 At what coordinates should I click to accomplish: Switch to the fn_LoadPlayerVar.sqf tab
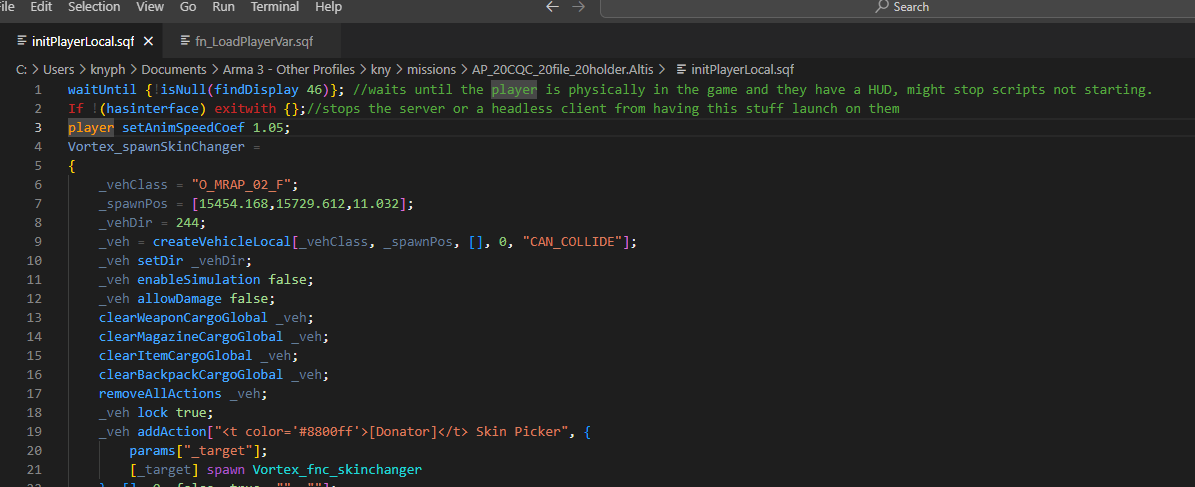(248, 41)
